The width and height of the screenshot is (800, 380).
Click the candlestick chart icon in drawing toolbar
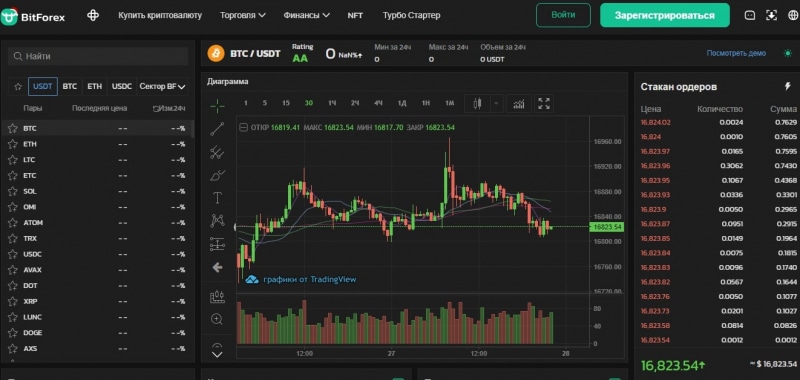pyautogui.click(x=217, y=297)
